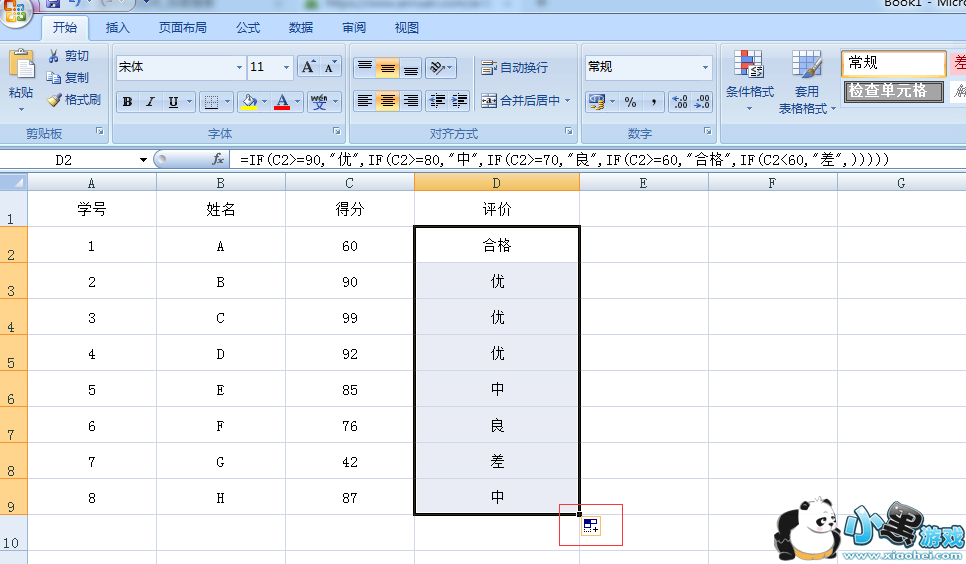Click the Office button logo
Image resolution: width=966 pixels, height=564 pixels.
pos(15,11)
